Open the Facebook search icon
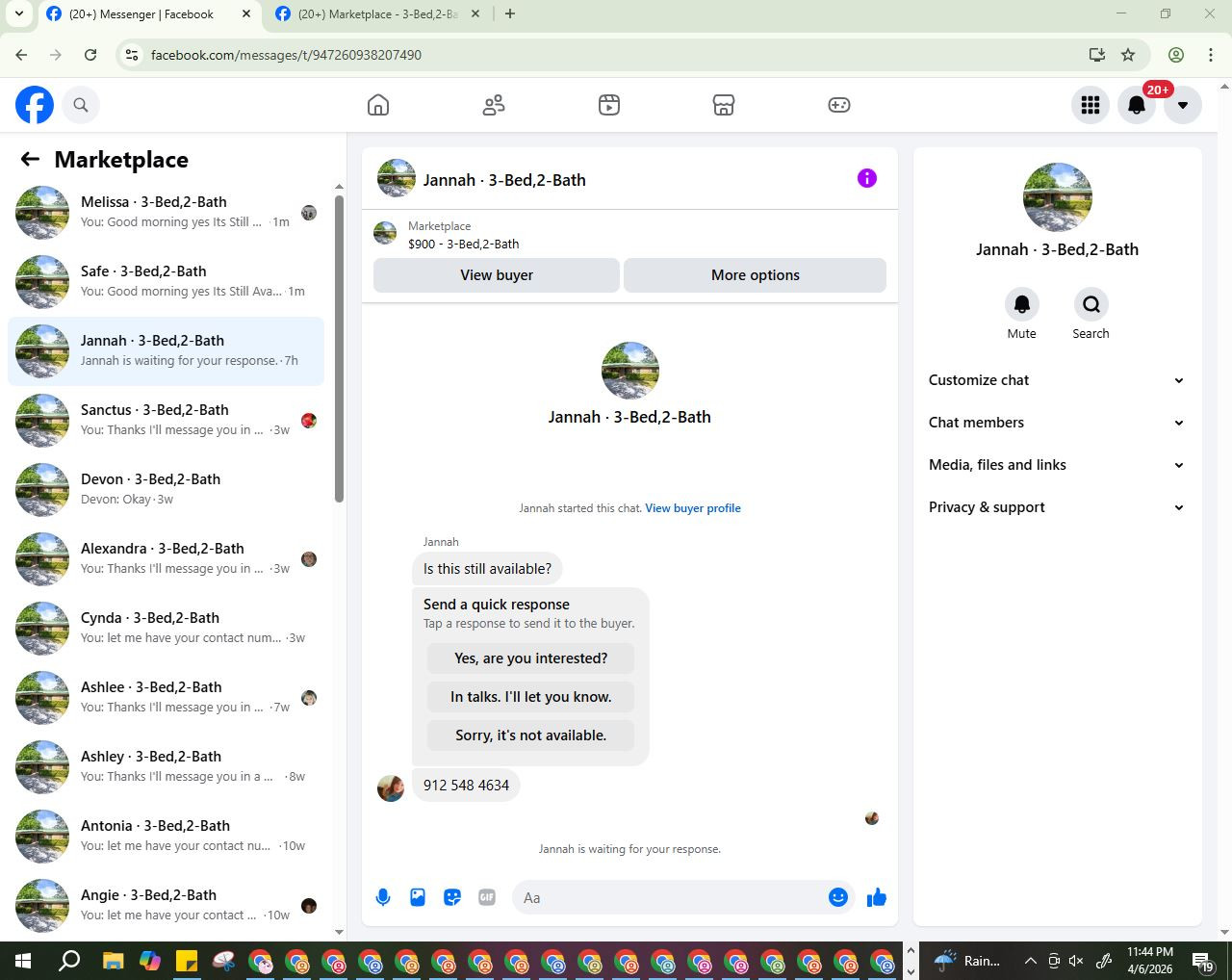 [x=81, y=105]
